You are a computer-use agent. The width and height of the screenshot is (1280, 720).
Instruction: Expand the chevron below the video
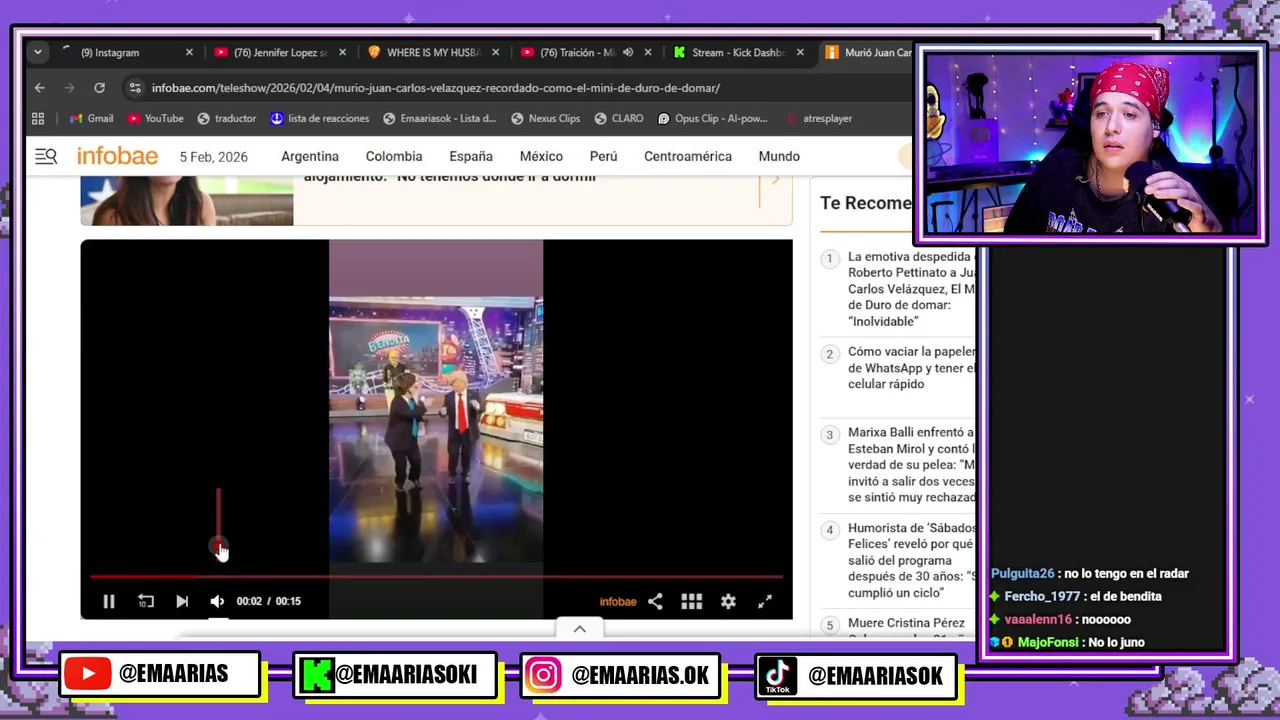coord(579,629)
